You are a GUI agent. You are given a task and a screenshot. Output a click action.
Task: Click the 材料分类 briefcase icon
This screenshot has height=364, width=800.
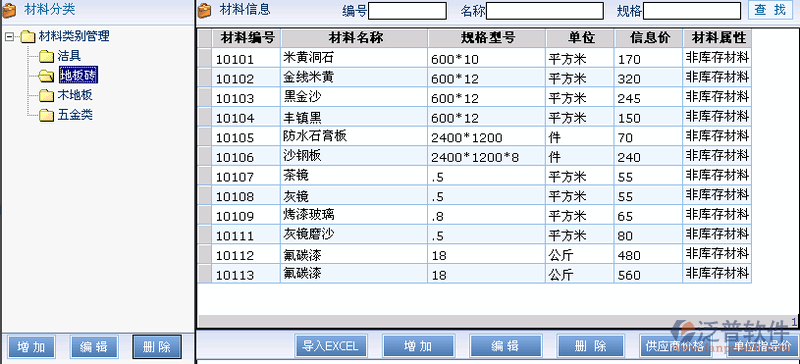point(9,10)
